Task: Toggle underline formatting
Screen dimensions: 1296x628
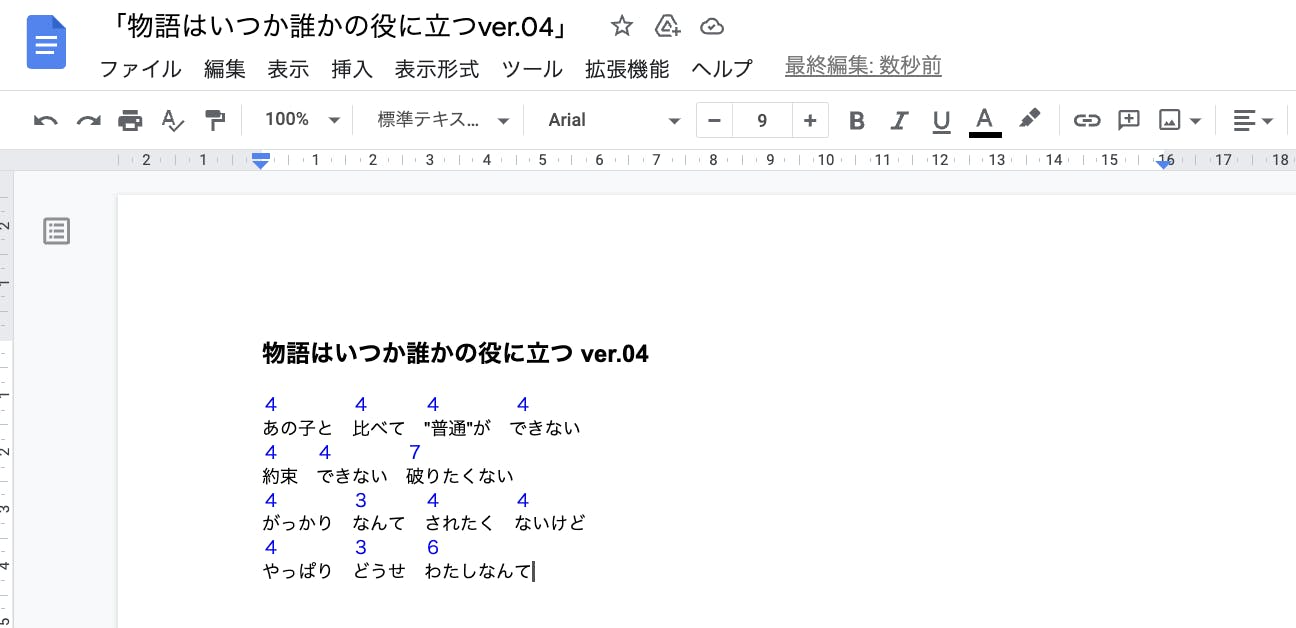Action: click(x=940, y=121)
